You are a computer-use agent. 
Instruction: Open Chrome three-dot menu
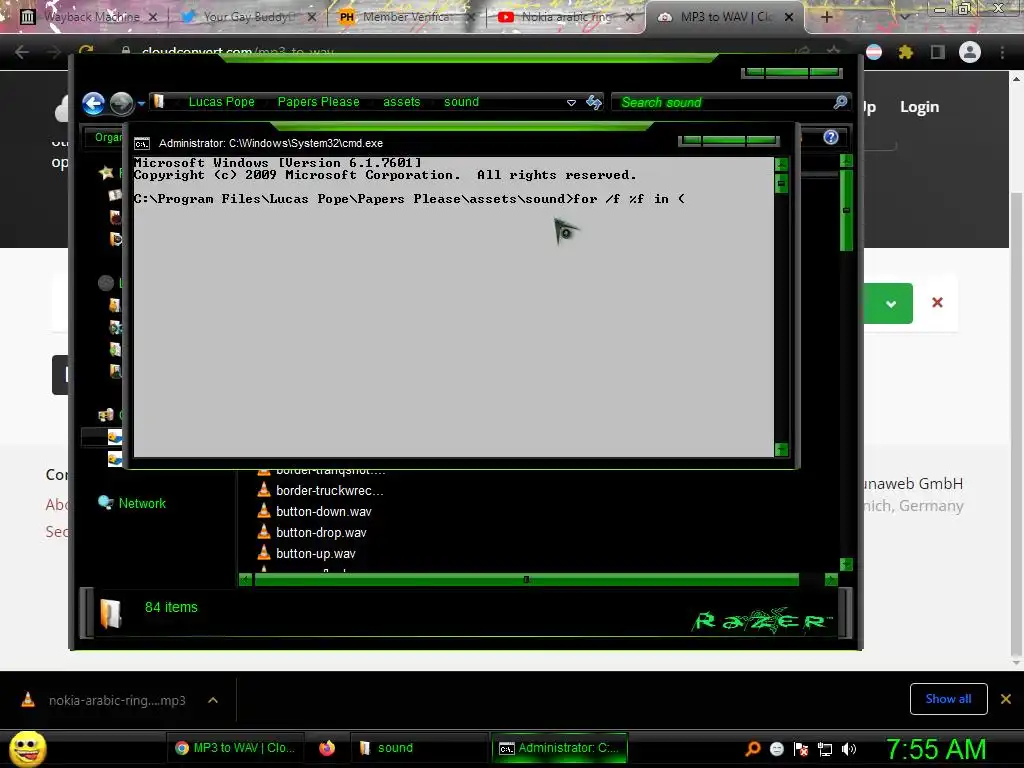click(1002, 52)
